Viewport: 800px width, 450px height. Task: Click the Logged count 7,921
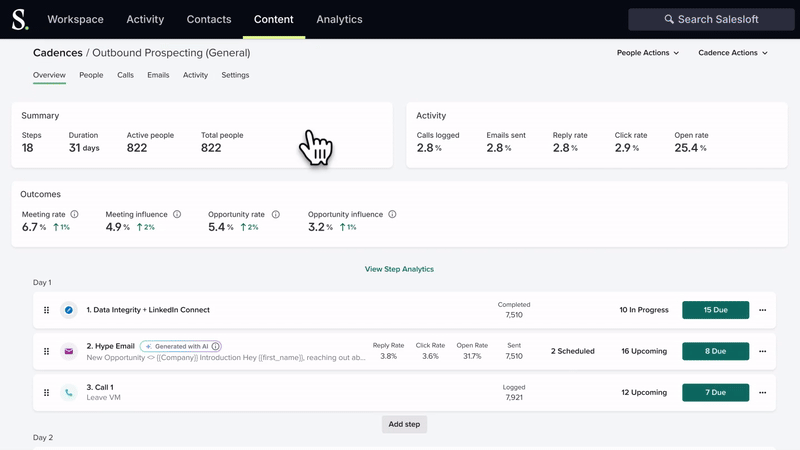514,397
